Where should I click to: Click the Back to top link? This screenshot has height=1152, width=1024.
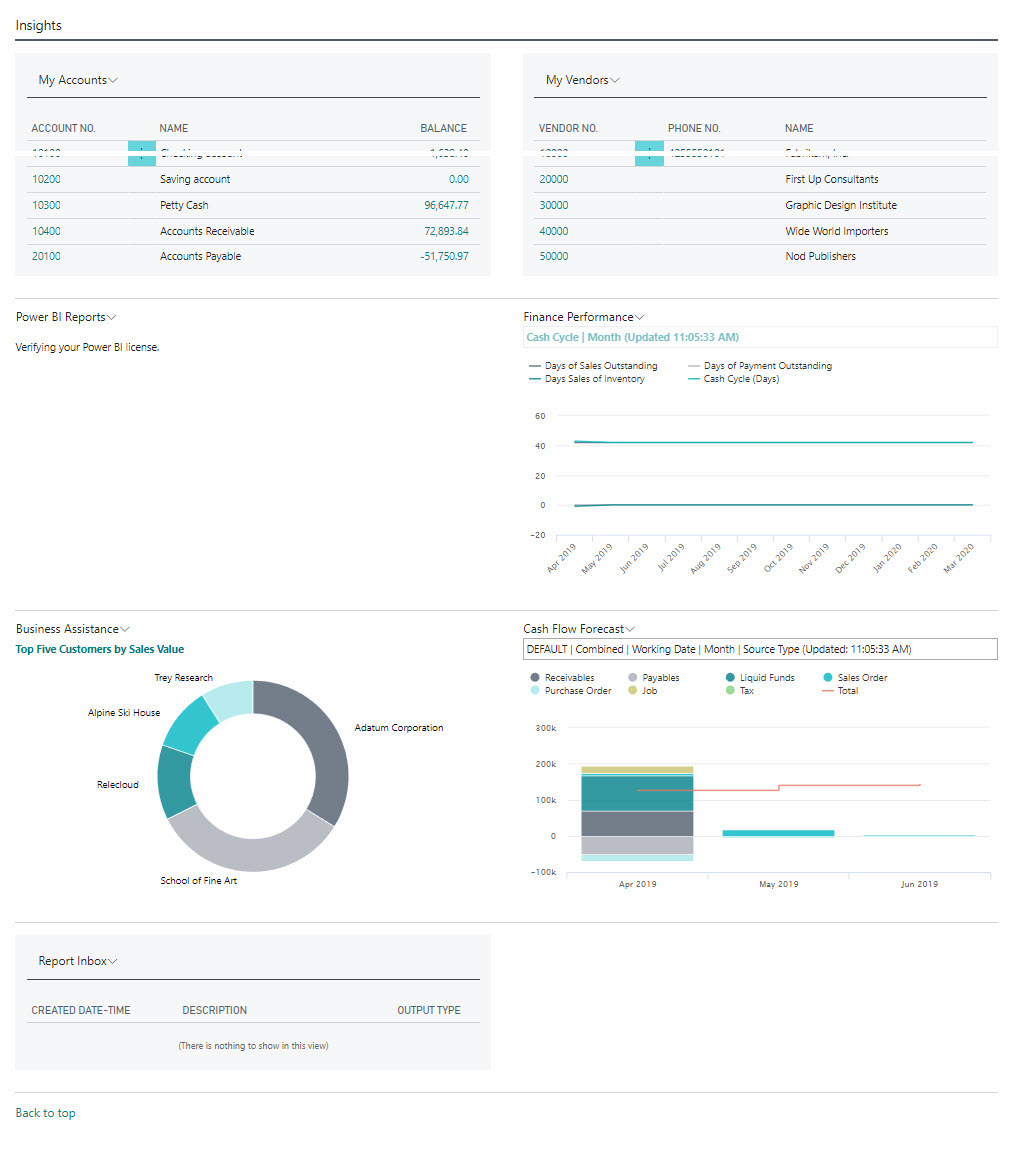pyautogui.click(x=44, y=1112)
